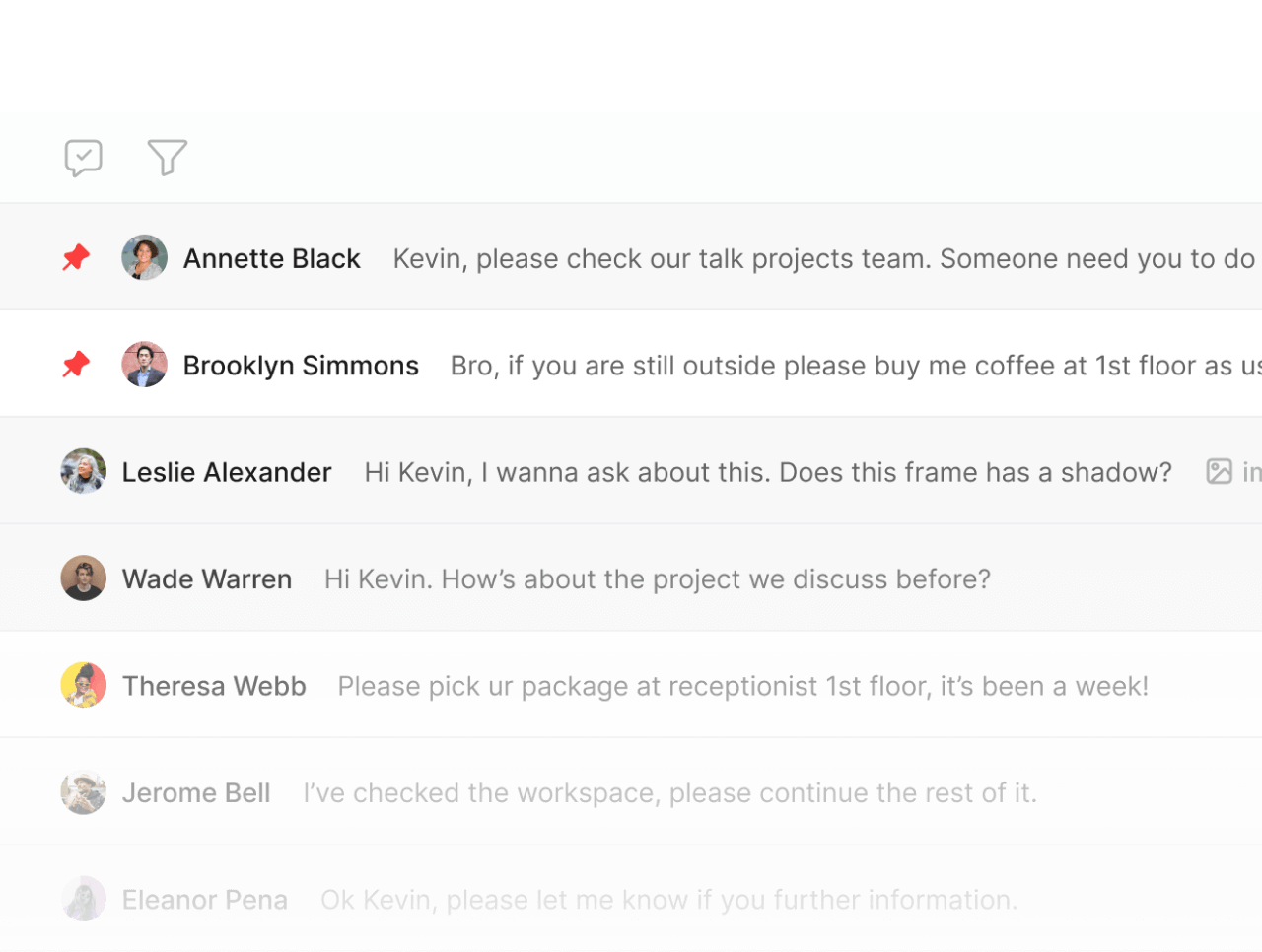The image size is (1262, 952).
Task: Open message about talk projects team
Action: (823, 258)
